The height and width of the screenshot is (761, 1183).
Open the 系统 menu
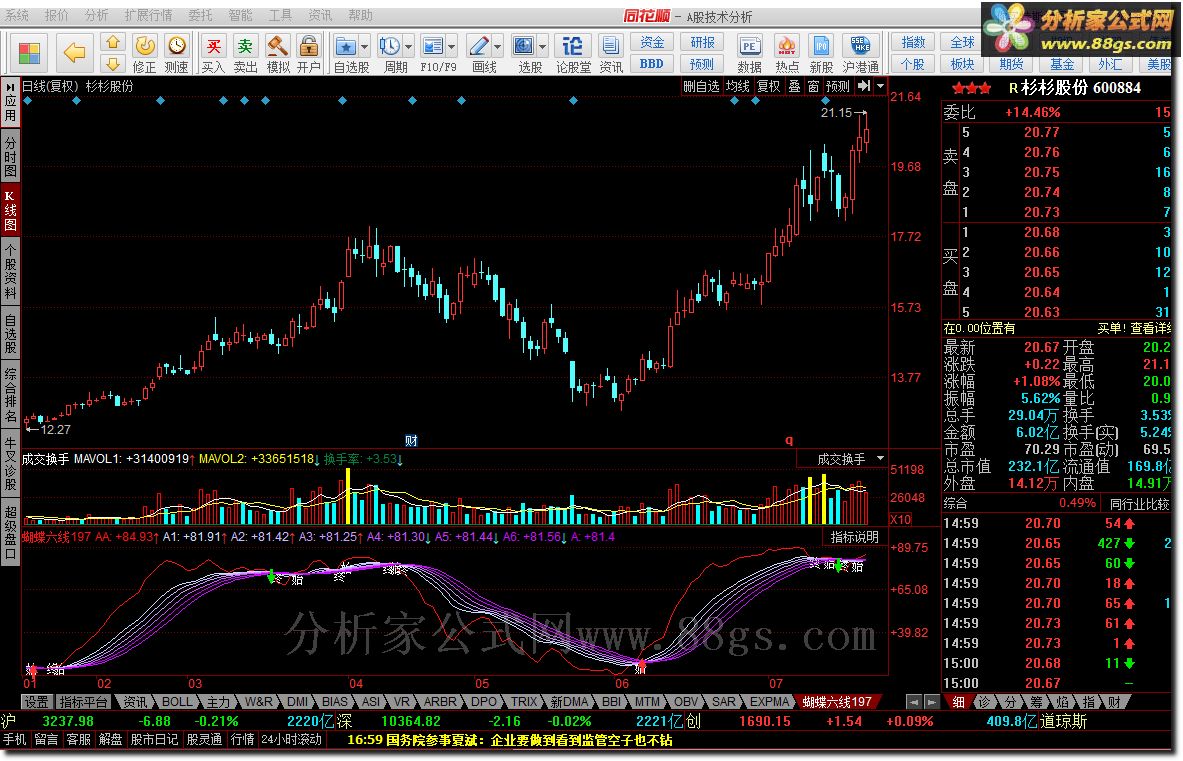pos(17,15)
